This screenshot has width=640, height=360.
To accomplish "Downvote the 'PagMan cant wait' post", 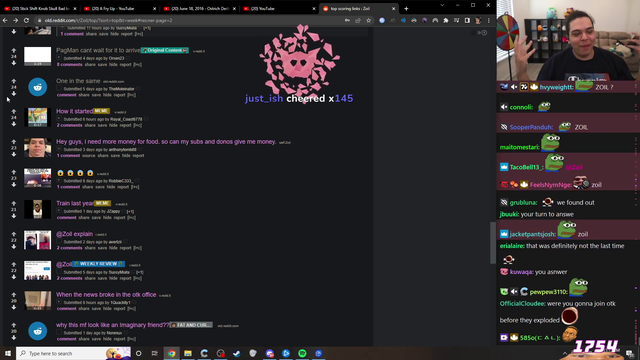I will tap(14, 63).
